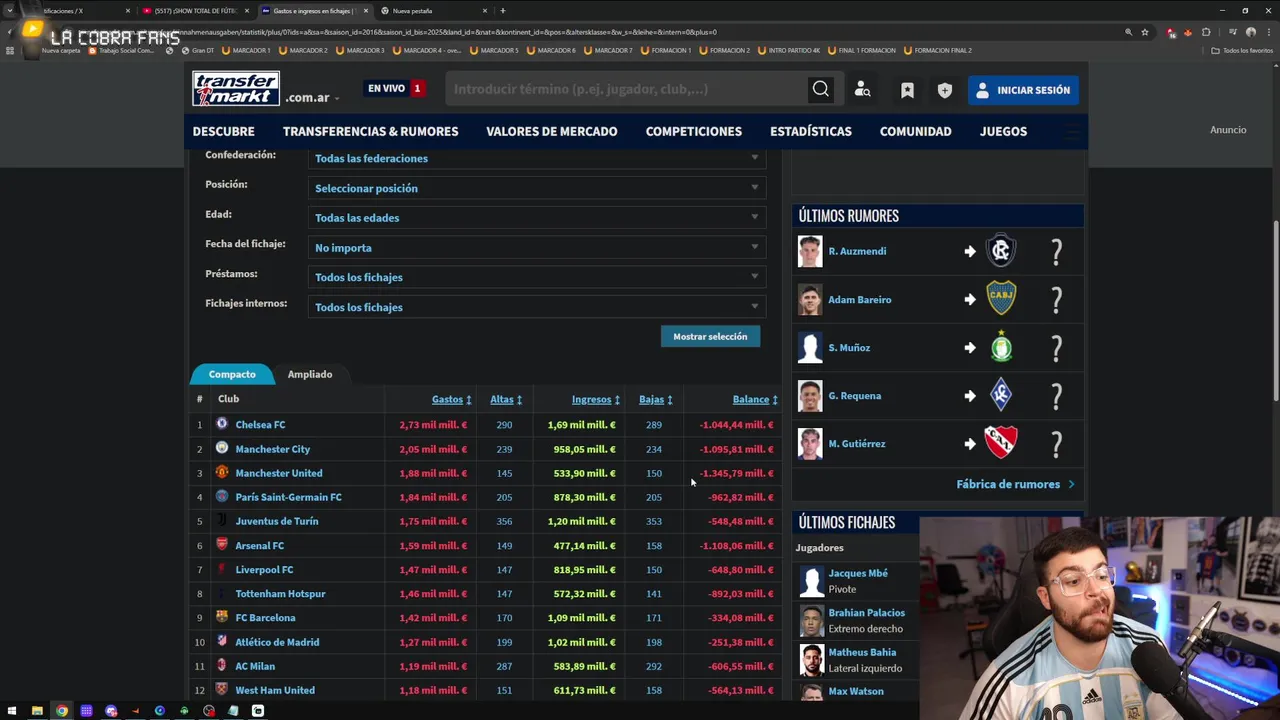Viewport: 1280px width, 720px height.
Task: Click the Manchester City crest icon
Action: [222, 448]
